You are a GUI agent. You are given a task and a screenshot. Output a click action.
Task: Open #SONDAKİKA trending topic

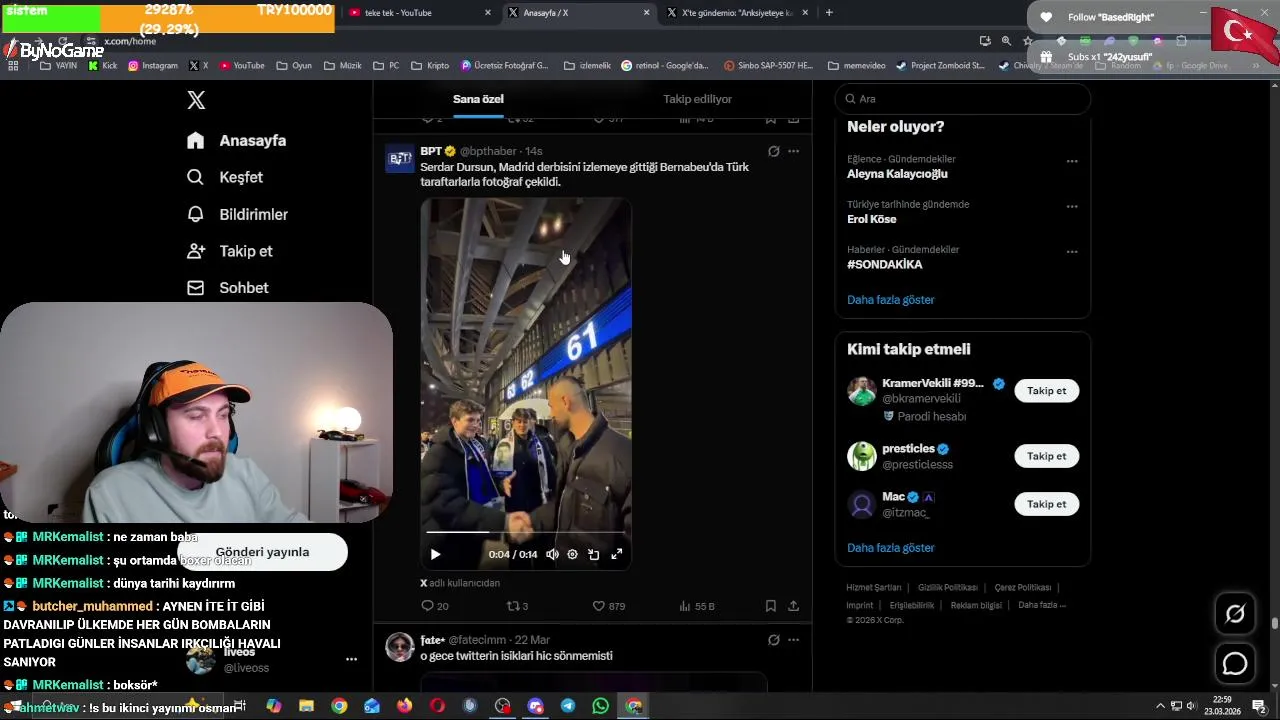tap(884, 265)
